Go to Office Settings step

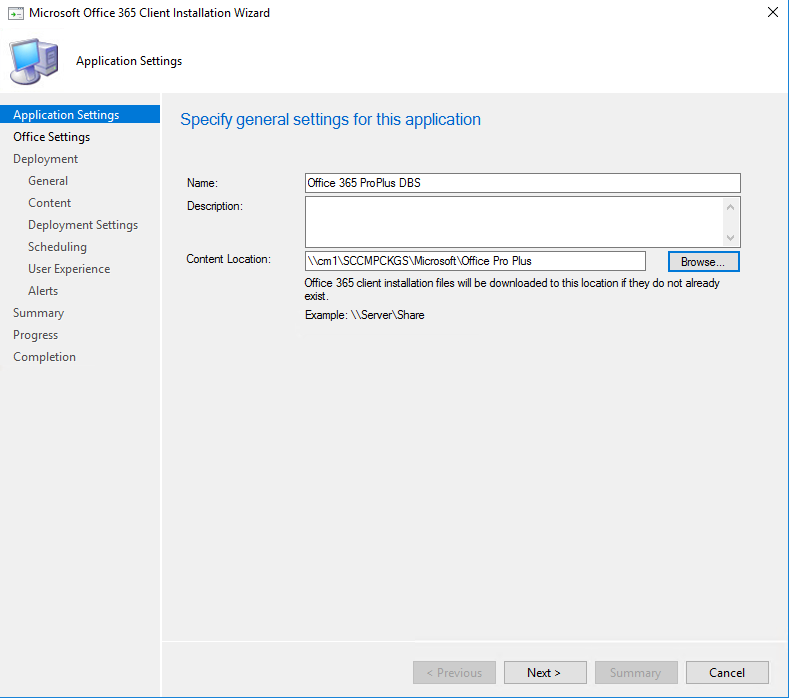[x=51, y=137]
